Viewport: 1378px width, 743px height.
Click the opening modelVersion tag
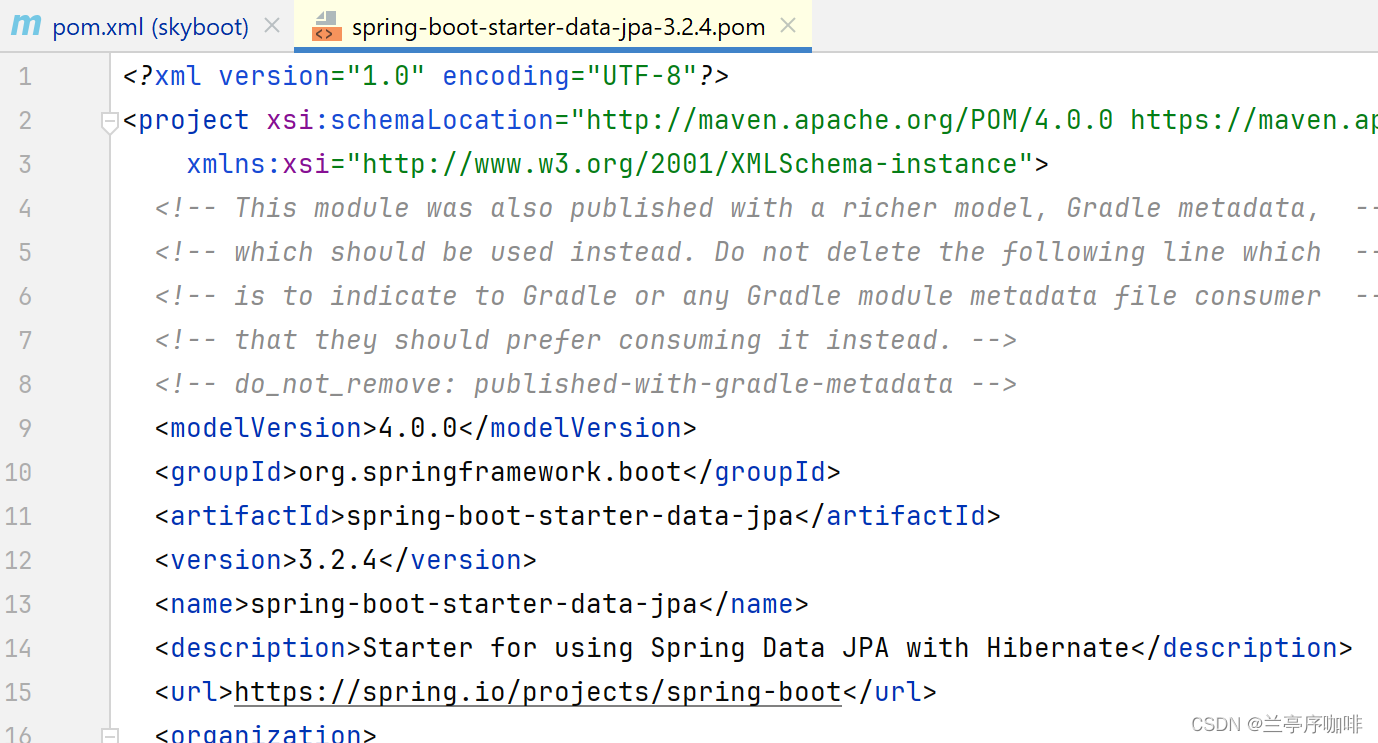coord(267,428)
